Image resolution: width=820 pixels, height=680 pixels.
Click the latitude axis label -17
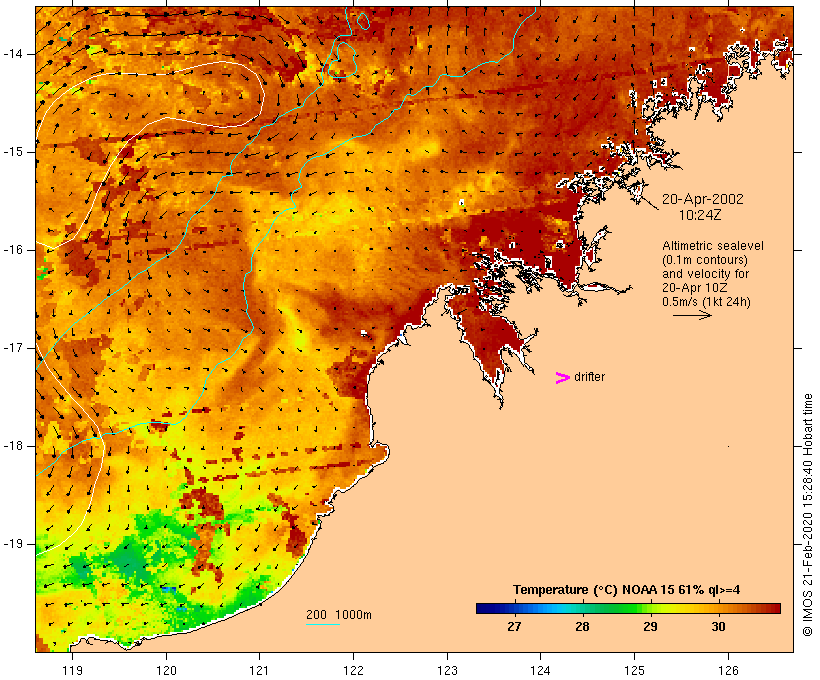13,348
